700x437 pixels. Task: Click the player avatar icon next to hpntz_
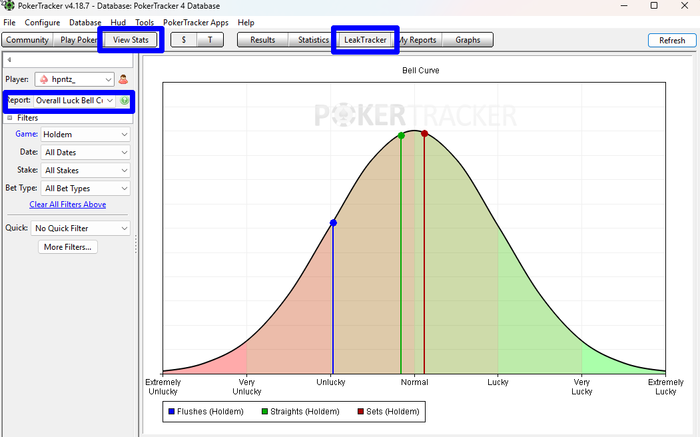tap(123, 79)
